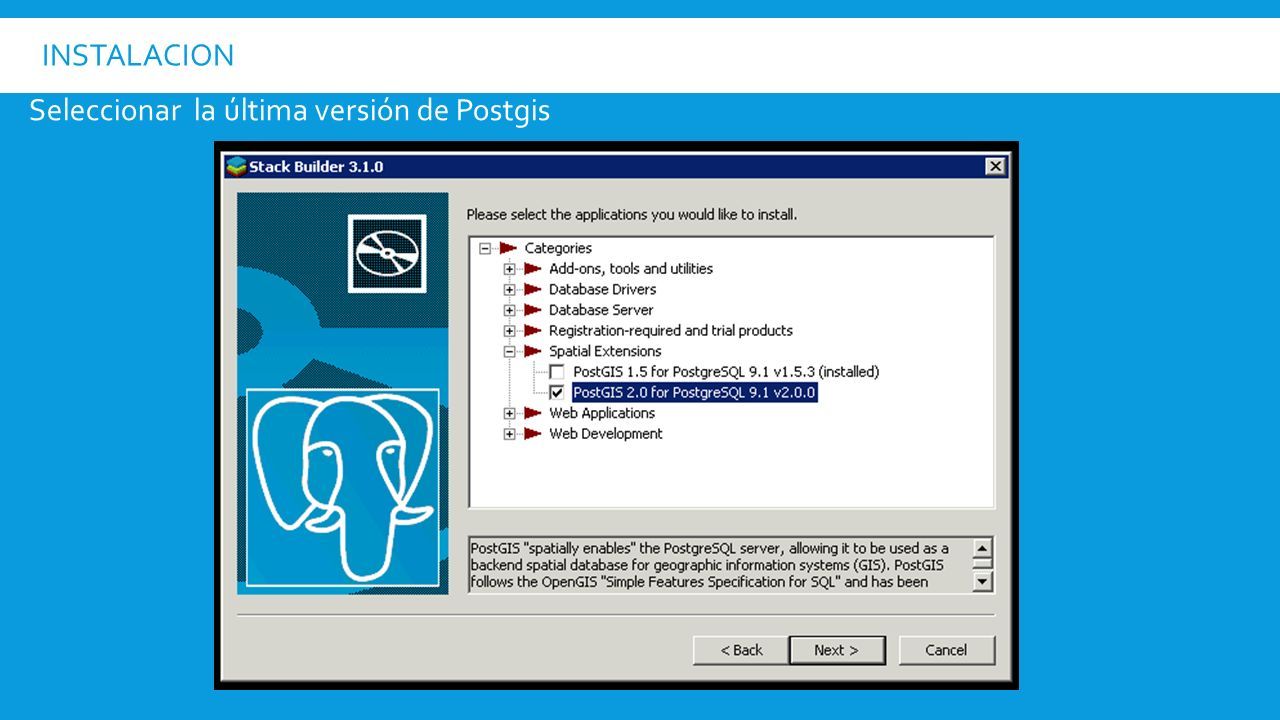Click 'Please select the applications' instruction text
Image resolution: width=1280 pixels, height=720 pixels.
(x=632, y=214)
